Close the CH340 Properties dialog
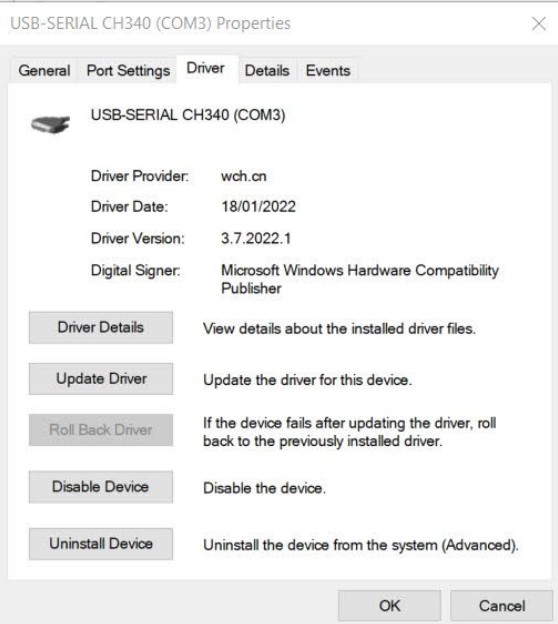Screen dimensions: 558x624 point(538,23)
